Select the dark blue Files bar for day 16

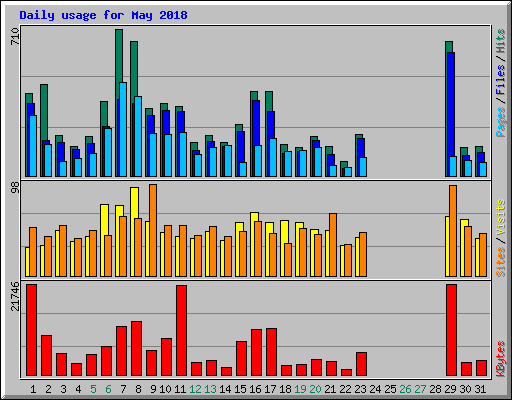click(256, 123)
